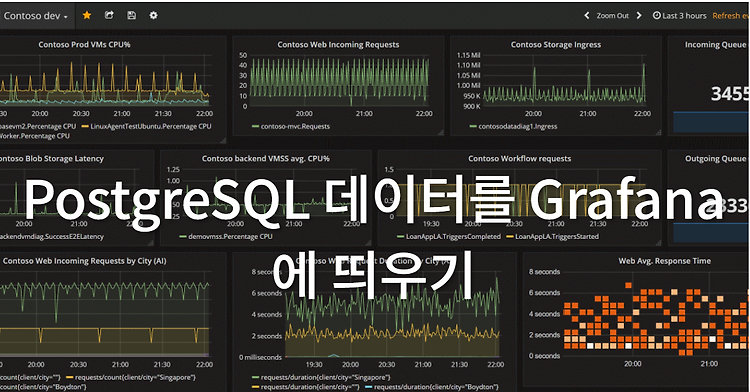Viewport: 750px width, 392px height.
Task: Open Contoso Storage Ingress panel title menu
Action: pos(556,44)
